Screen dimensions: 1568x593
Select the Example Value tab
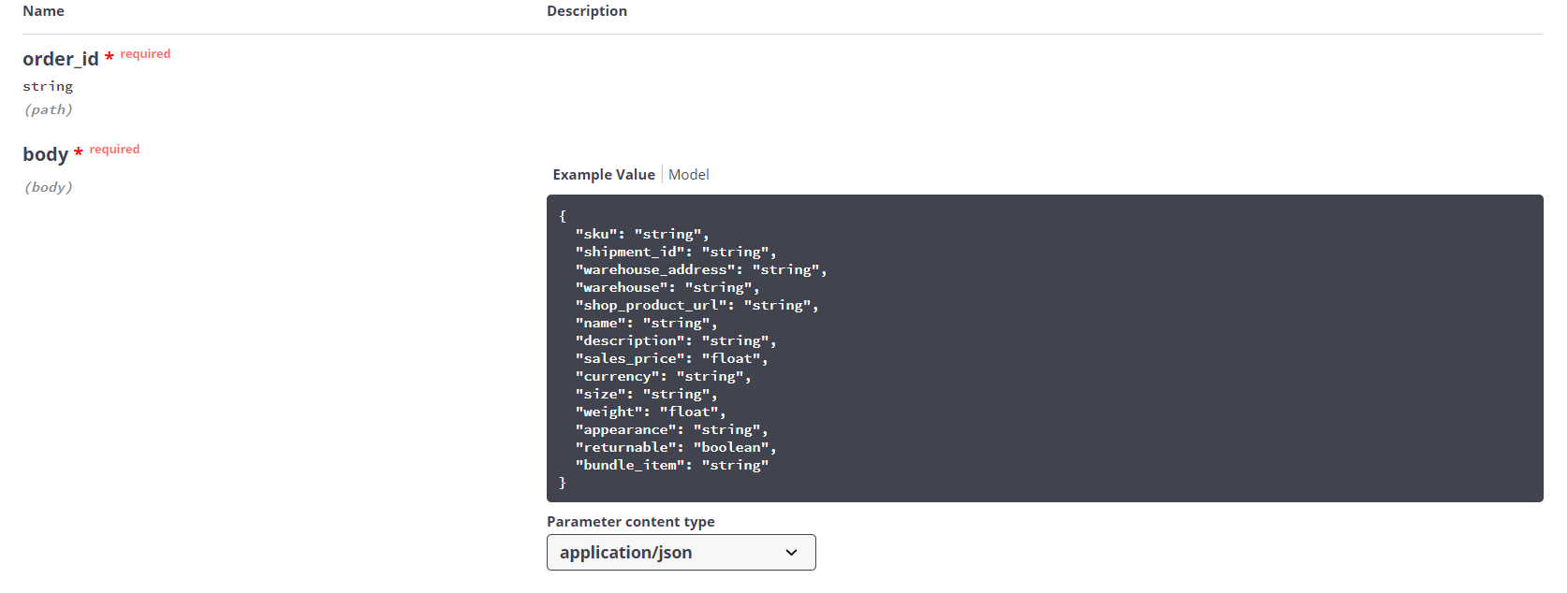[x=604, y=174]
